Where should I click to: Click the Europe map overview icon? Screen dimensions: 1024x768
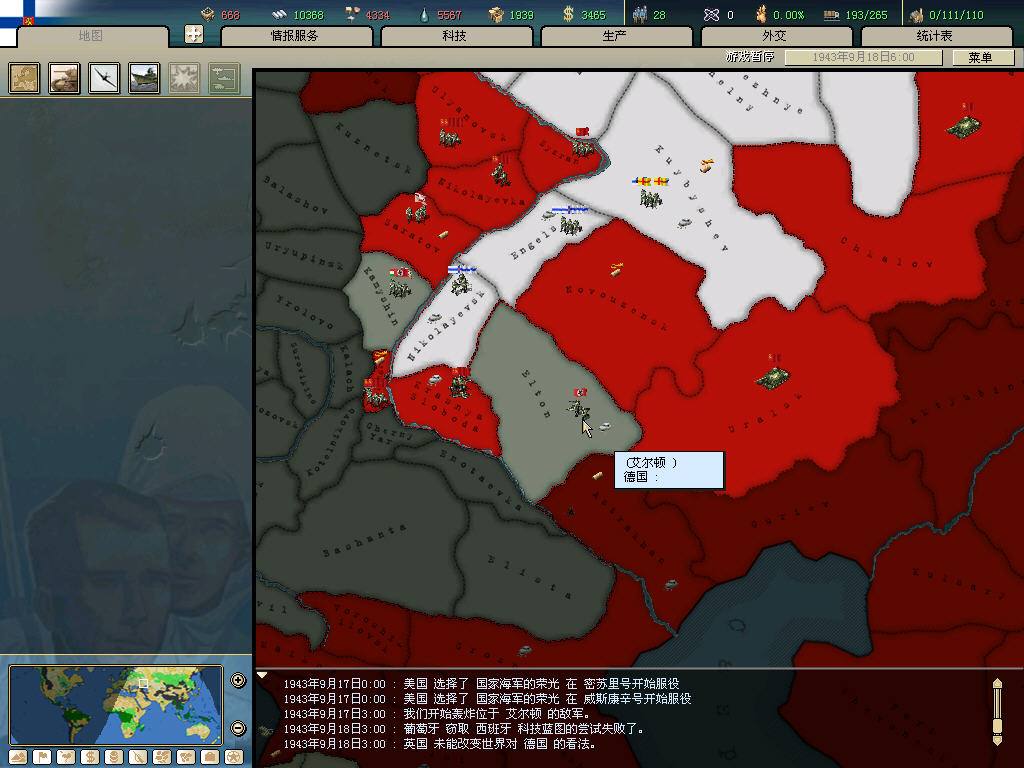pyautogui.click(x=24, y=78)
